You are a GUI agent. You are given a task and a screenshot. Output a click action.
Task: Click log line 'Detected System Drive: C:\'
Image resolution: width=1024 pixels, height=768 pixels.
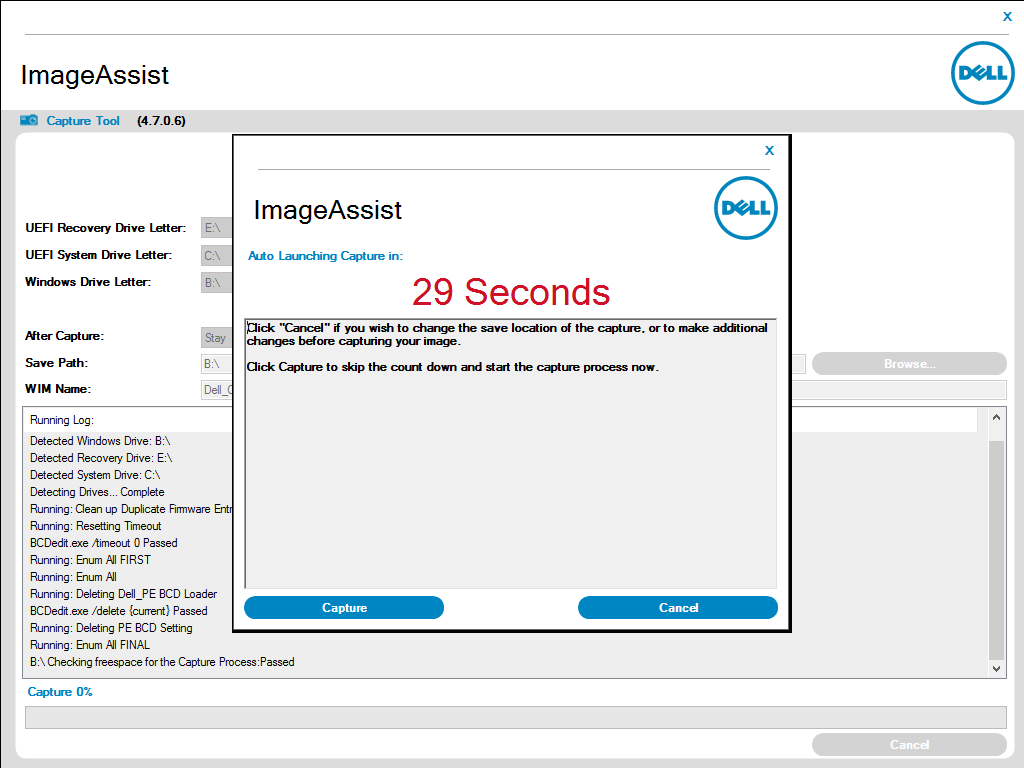pyautogui.click(x=95, y=475)
